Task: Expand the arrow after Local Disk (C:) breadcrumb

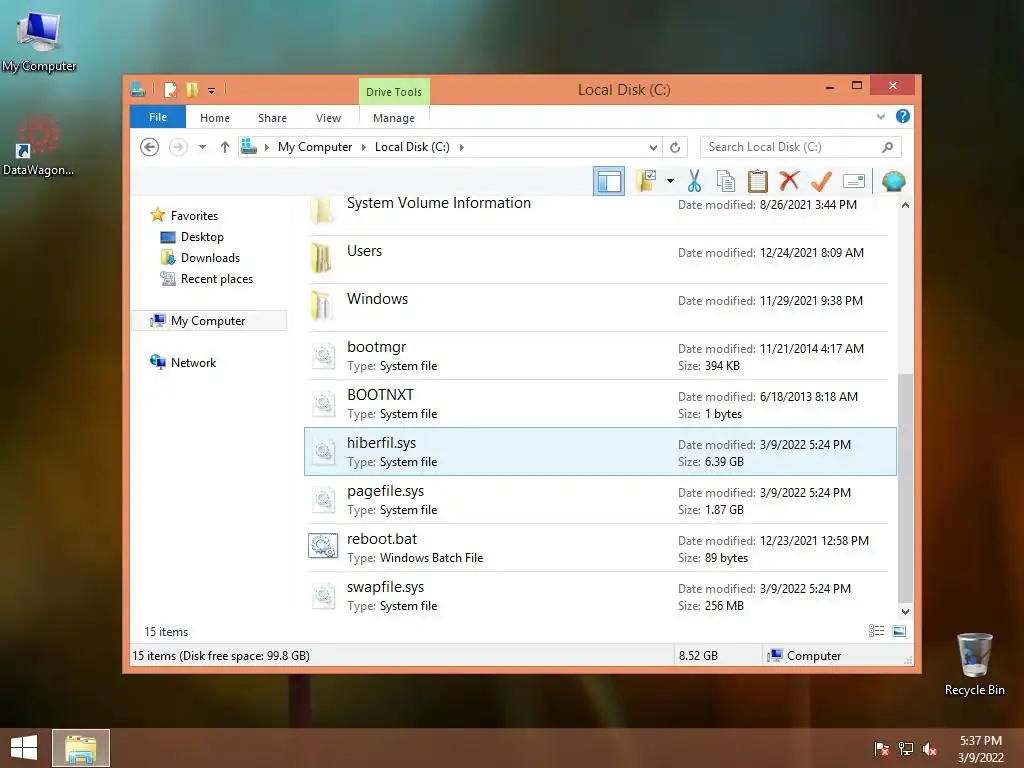Action: pyautogui.click(x=462, y=147)
